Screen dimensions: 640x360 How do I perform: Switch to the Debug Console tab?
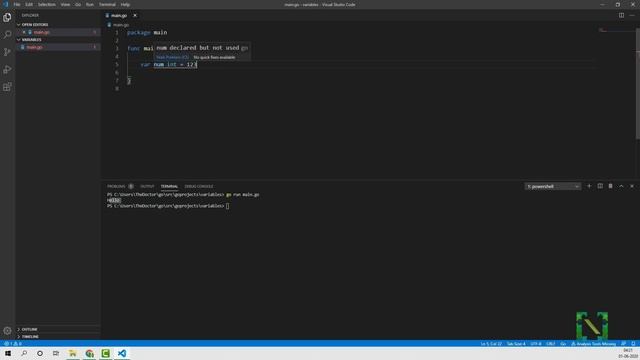(199, 186)
